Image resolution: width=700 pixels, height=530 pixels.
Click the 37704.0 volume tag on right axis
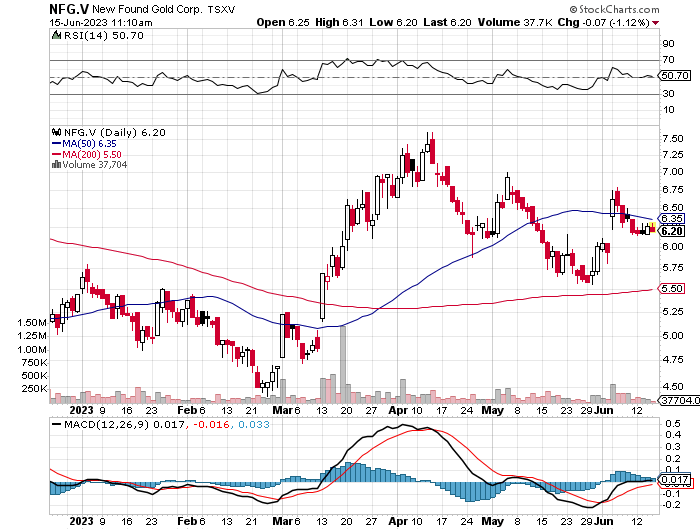tap(679, 401)
